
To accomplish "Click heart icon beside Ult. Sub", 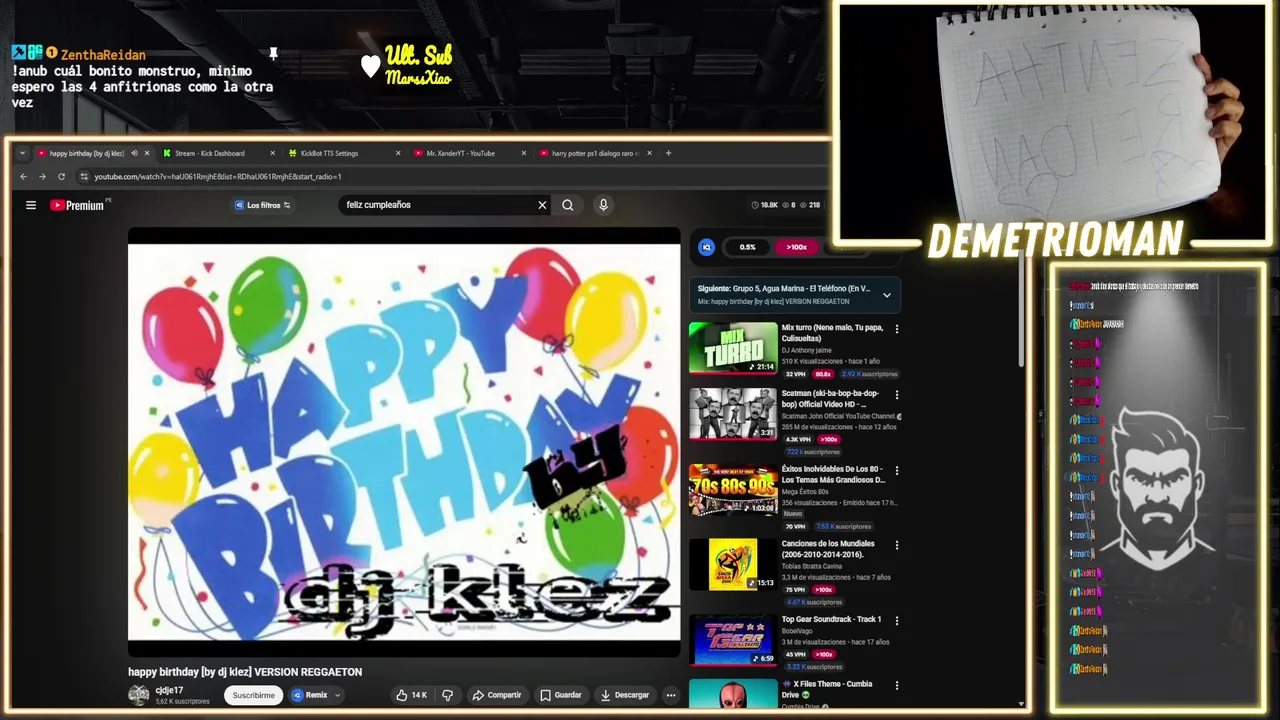I will tap(370, 66).
